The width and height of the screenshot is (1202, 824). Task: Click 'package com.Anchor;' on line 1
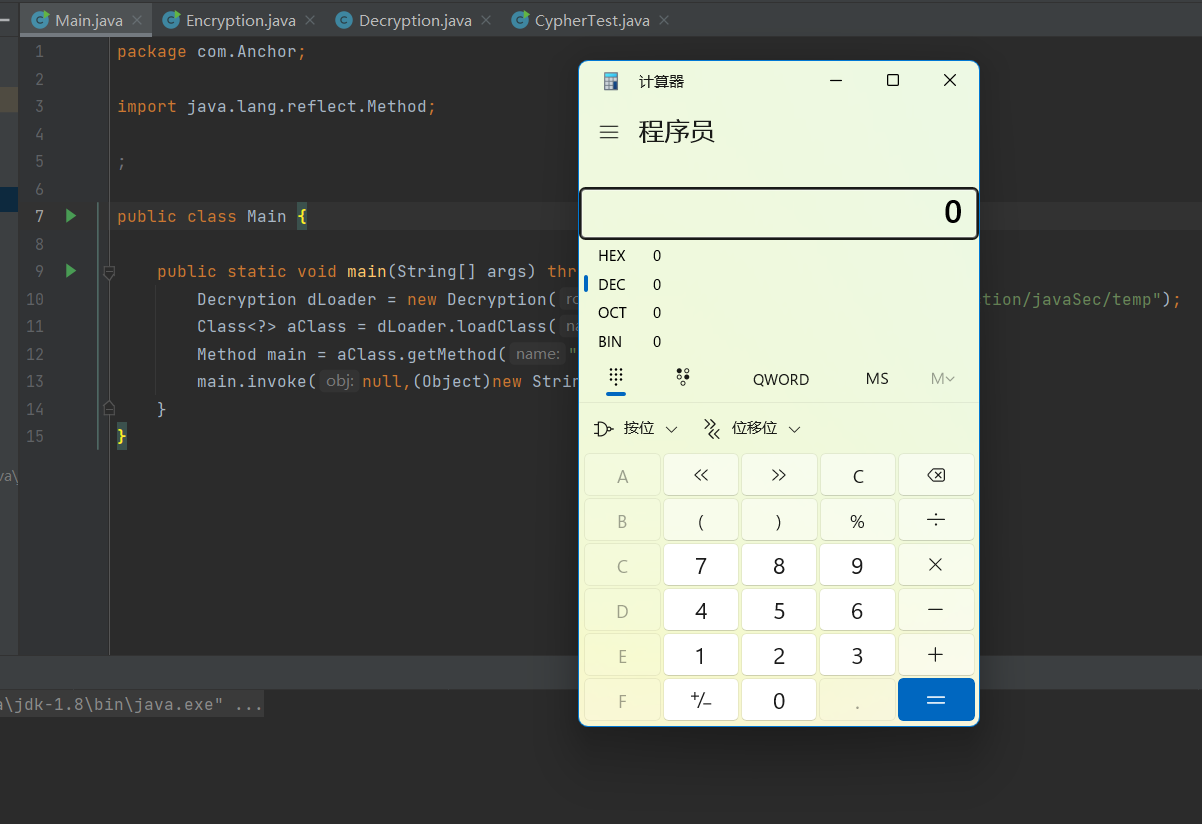[211, 51]
